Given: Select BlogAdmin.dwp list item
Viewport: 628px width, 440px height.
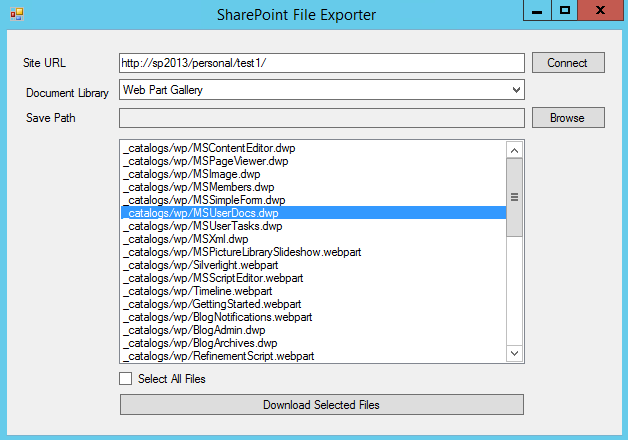Looking at the screenshot, I should coord(194,330).
